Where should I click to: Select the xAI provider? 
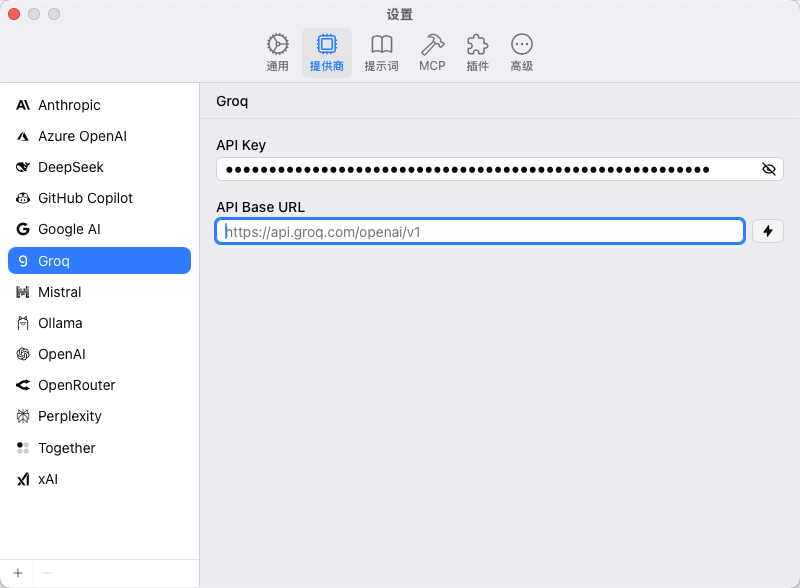click(48, 479)
